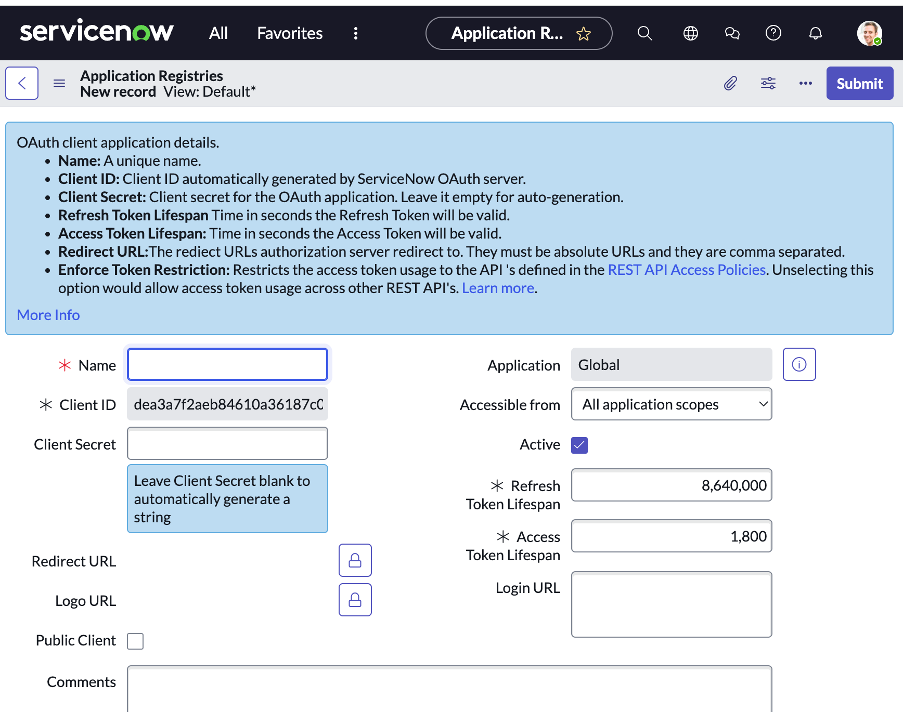Click the "View: Default*" label
The width and height of the screenshot is (904, 712).
pos(209,92)
